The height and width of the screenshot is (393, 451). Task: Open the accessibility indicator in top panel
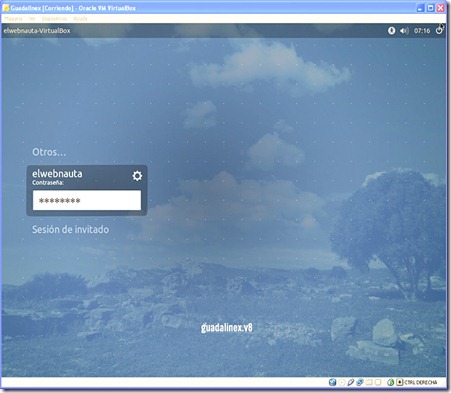coord(391,31)
